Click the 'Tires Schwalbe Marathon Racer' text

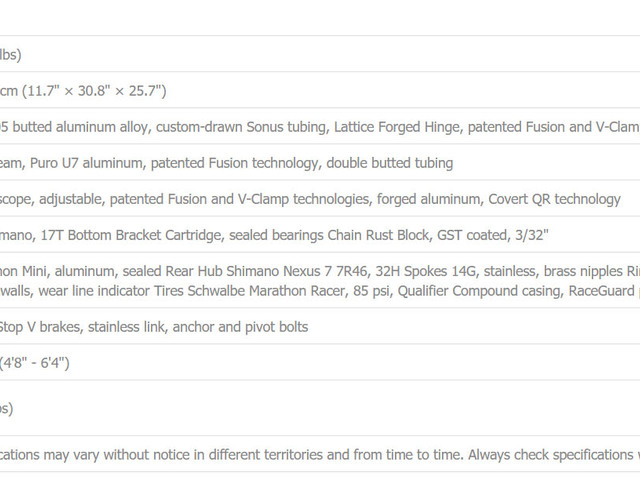pyautogui.click(x=249, y=291)
